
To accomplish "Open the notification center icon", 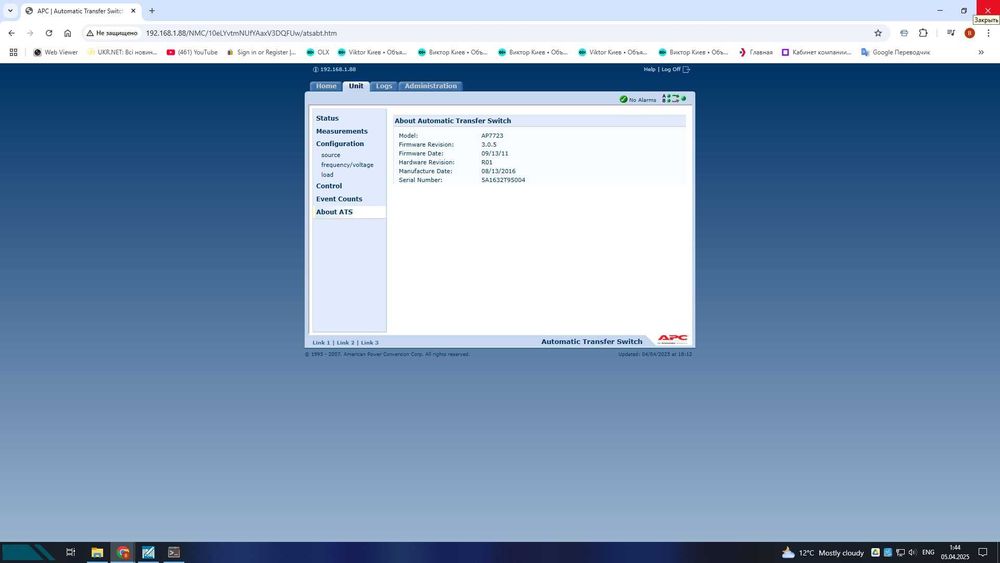I will 983,552.
